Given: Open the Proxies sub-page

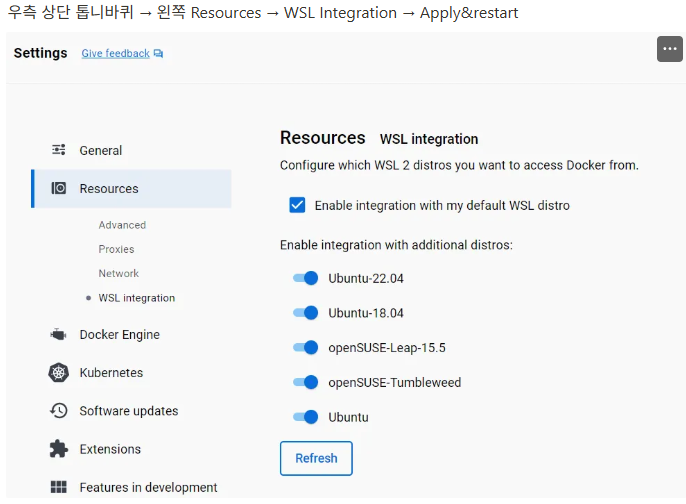Looking at the screenshot, I should click(x=116, y=249).
